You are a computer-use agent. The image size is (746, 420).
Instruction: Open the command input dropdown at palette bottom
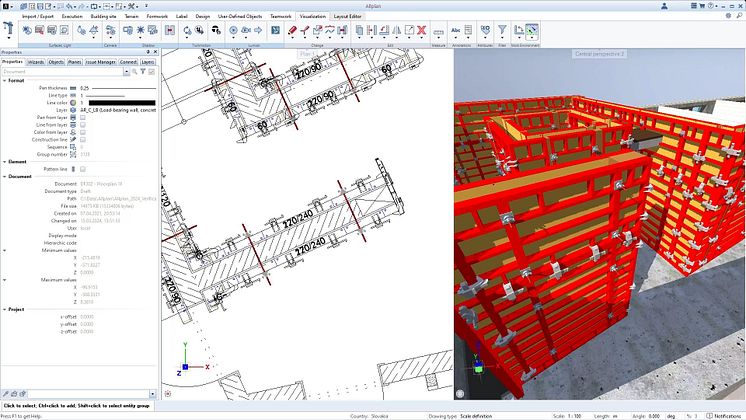153,394
